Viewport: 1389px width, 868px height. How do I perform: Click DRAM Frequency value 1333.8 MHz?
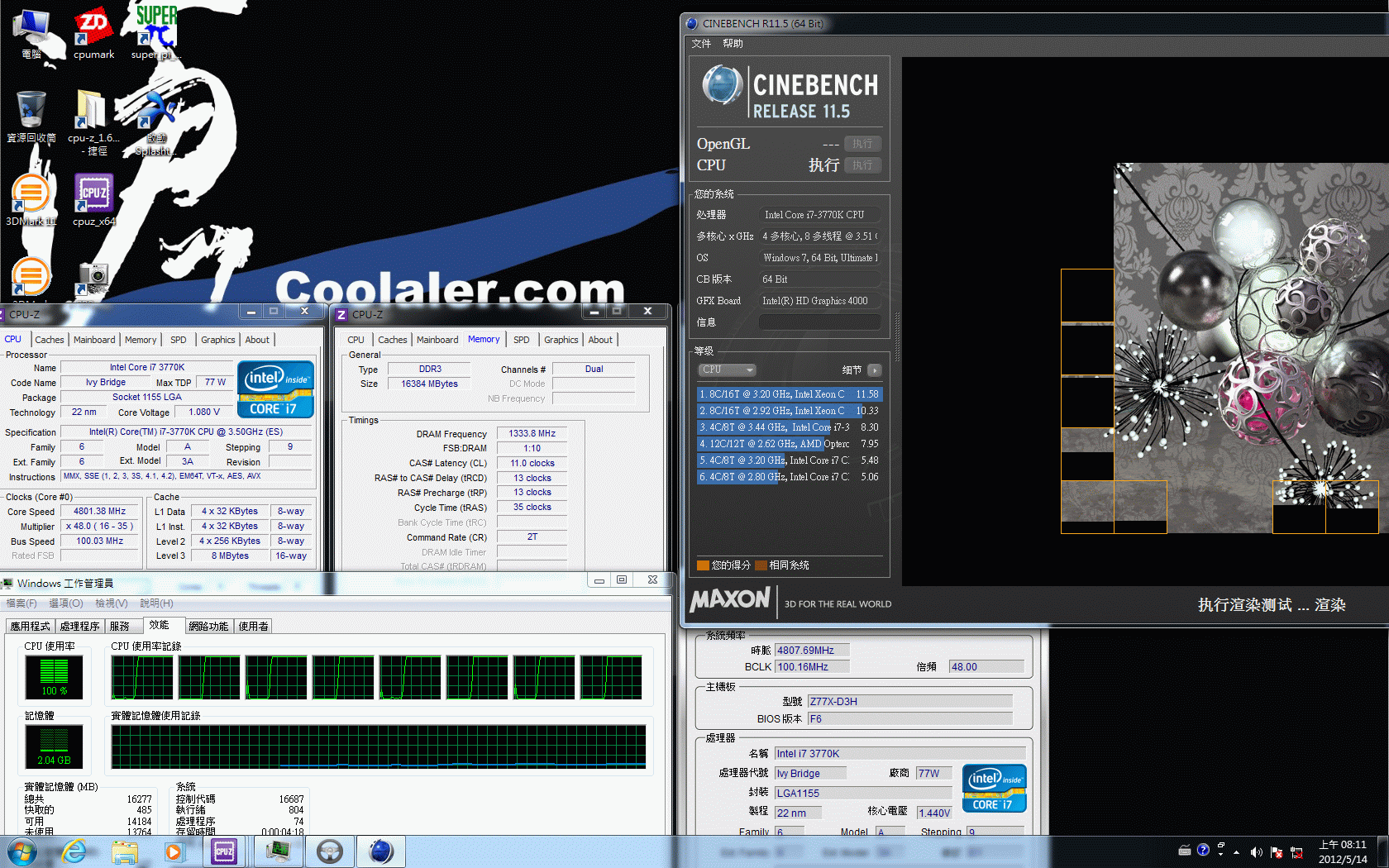click(532, 433)
